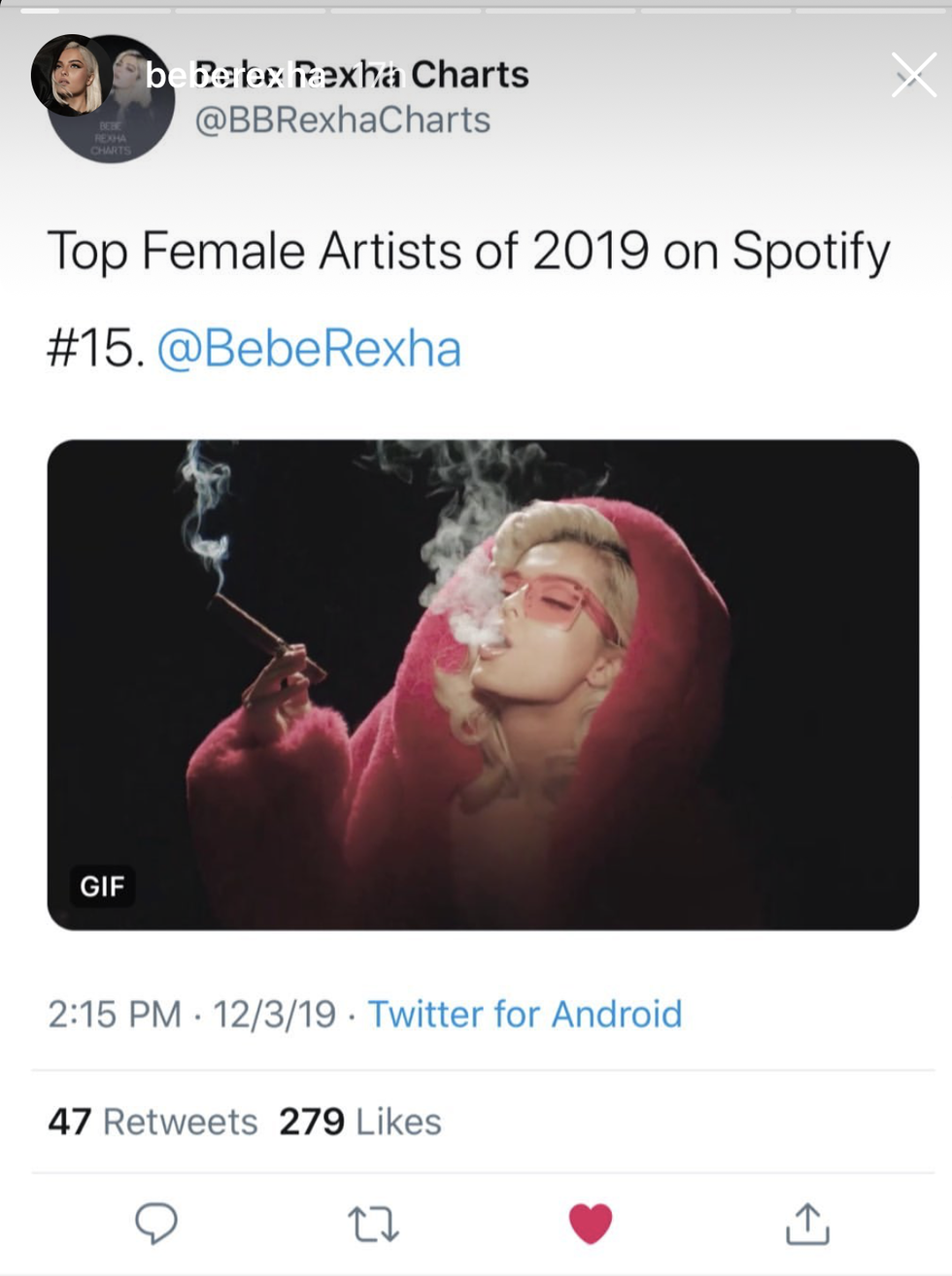Tap the first story progress bar segment

click(x=92, y=11)
